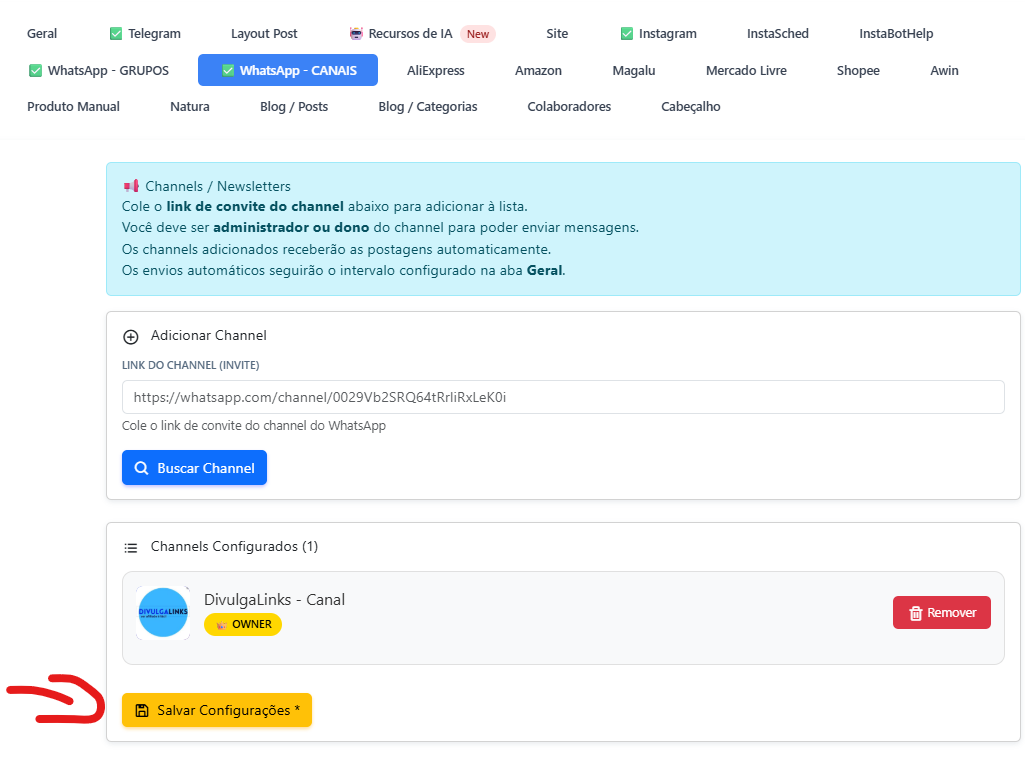Click the DivulgaLinks channel avatar thumbnail
The image size is (1025, 772).
[163, 613]
